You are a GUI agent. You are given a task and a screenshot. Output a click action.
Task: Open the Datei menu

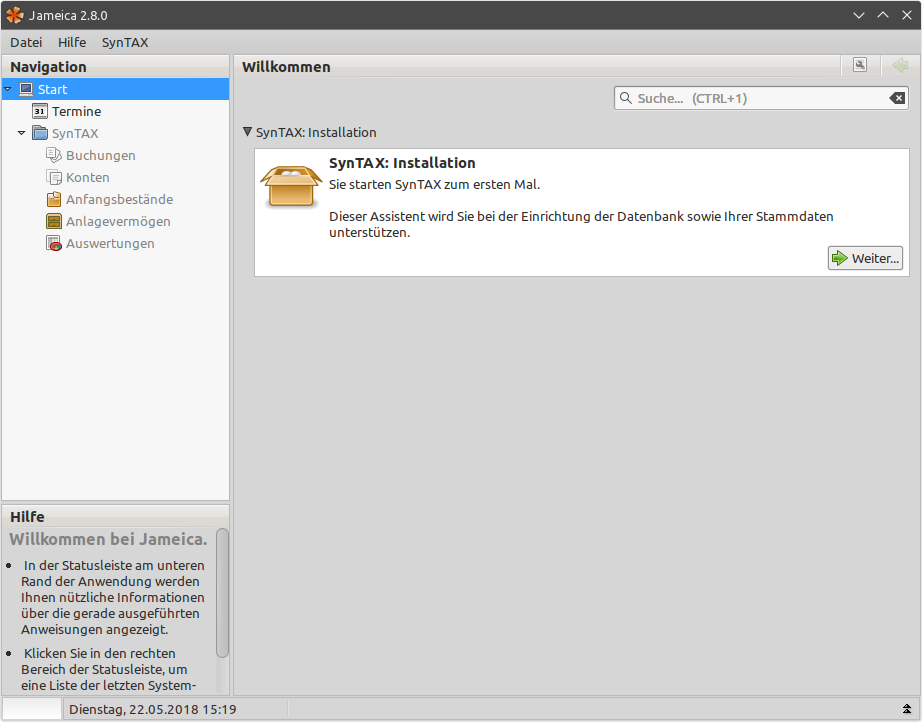point(26,42)
